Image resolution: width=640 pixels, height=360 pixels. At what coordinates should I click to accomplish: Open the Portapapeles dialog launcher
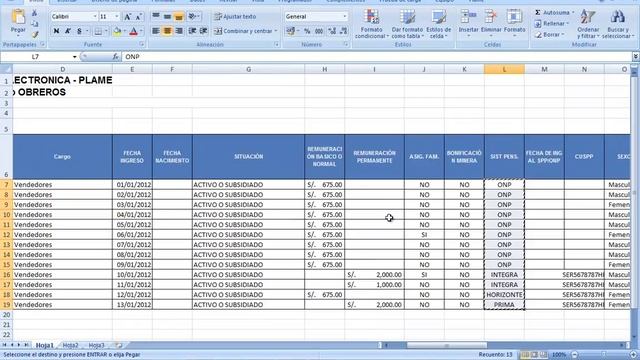point(42,44)
